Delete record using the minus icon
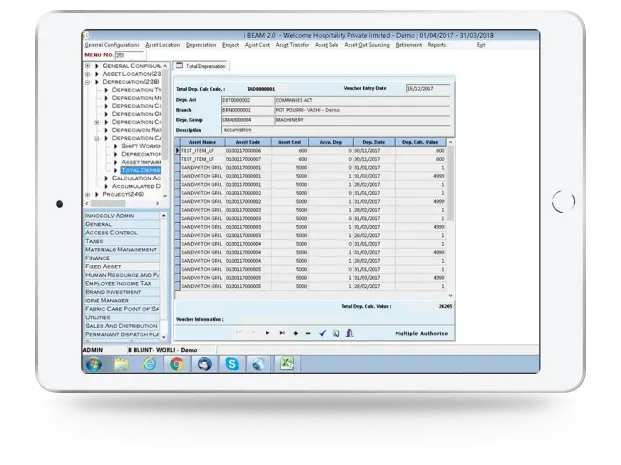The image size is (621, 465). pyautogui.click(x=308, y=334)
